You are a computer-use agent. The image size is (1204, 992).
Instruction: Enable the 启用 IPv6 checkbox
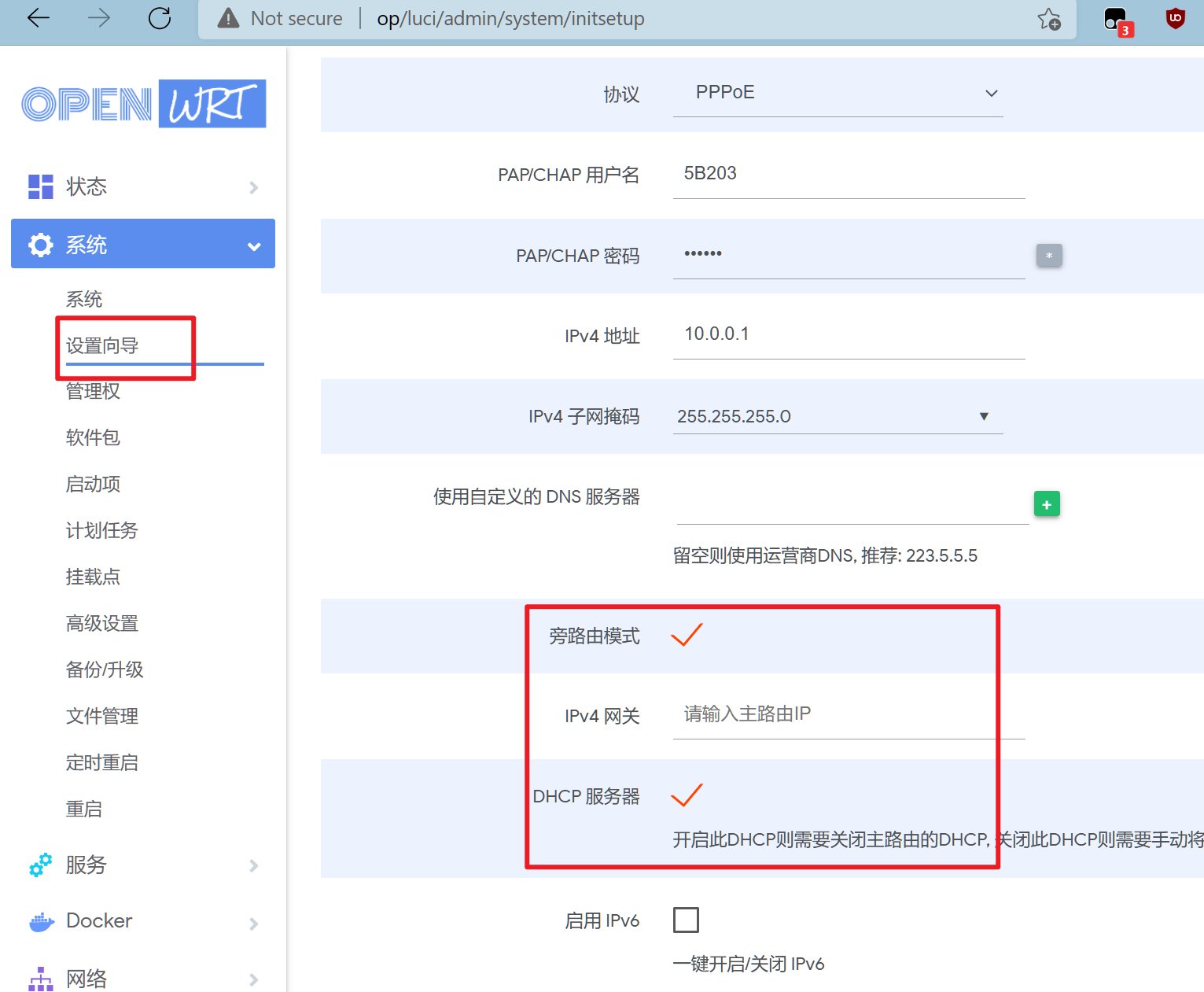[686, 920]
